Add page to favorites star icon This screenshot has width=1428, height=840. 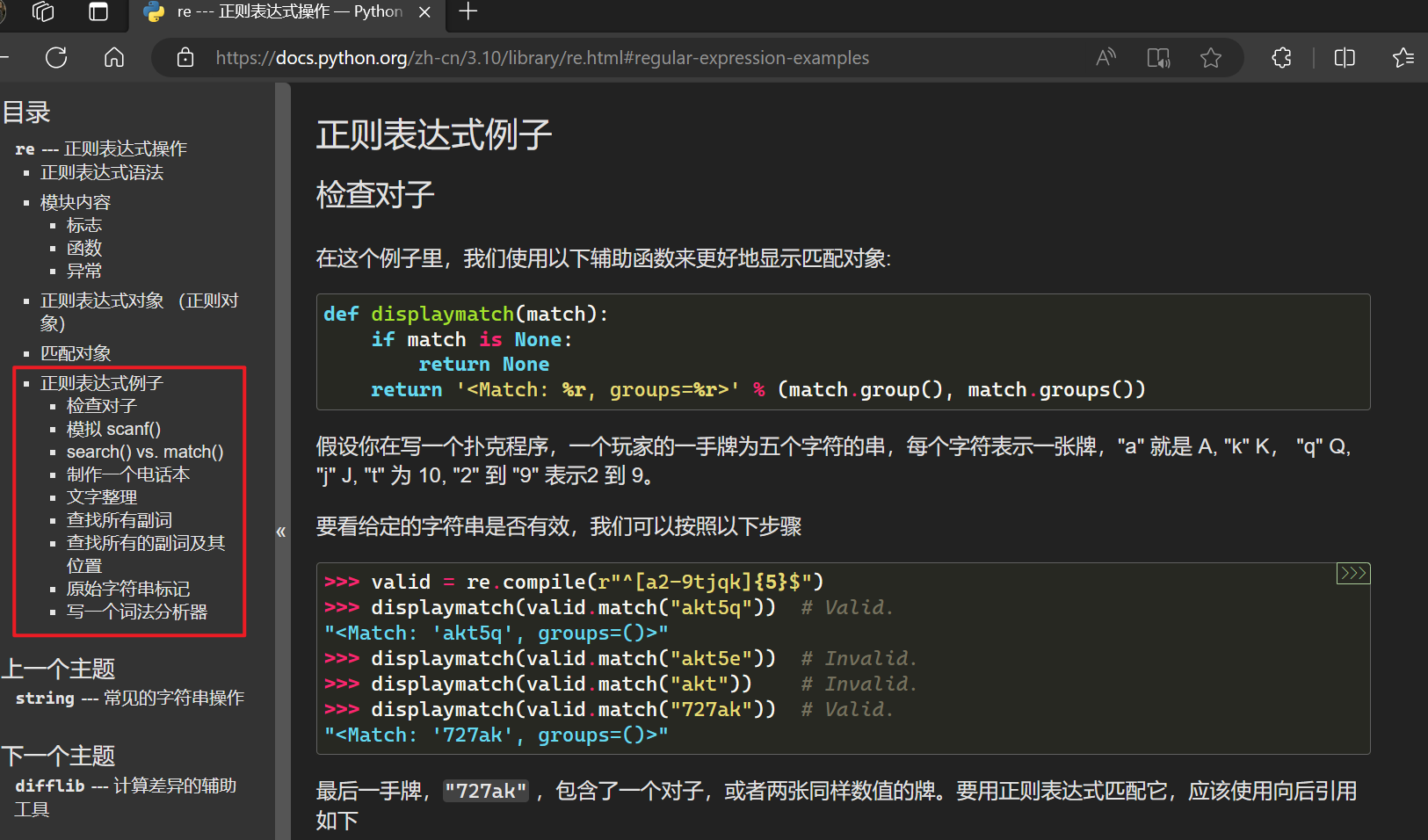1211,58
